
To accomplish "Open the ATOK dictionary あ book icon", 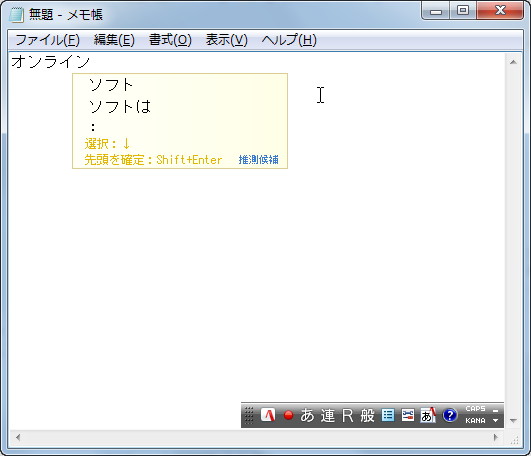I will (x=428, y=415).
